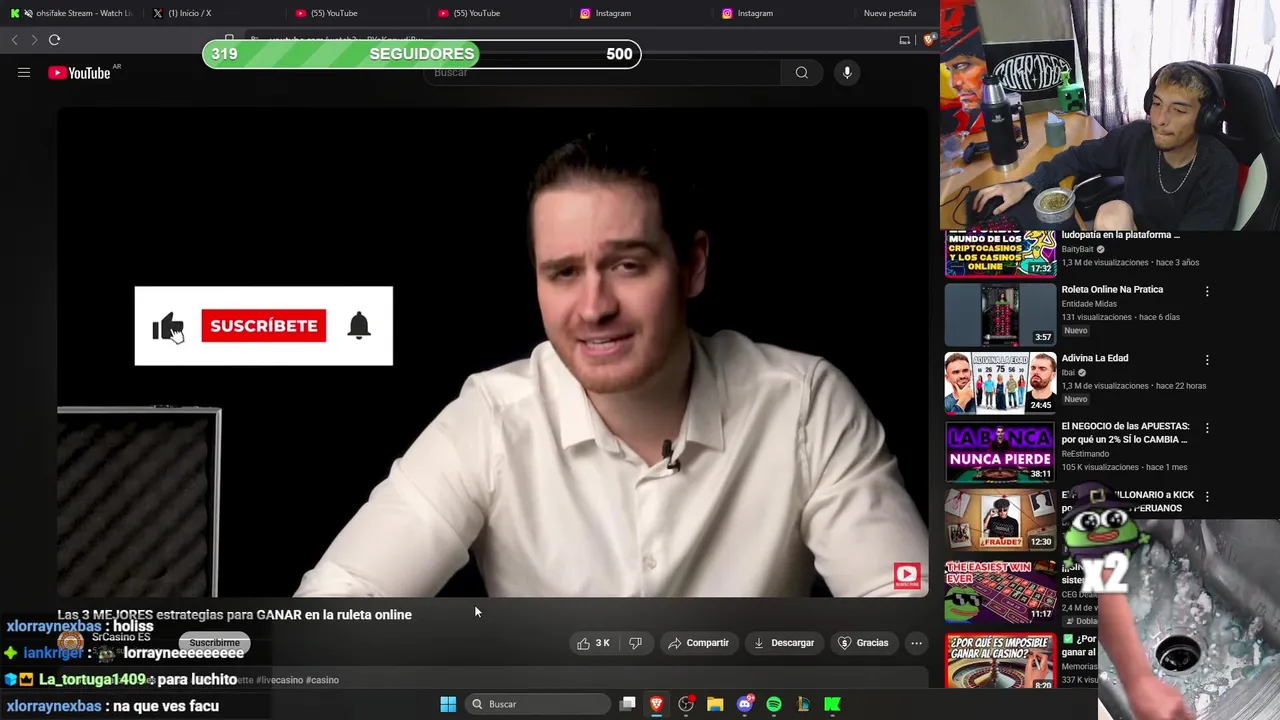Dislike the video with the thumbs-down icon
1280x720 pixels.
click(x=635, y=643)
